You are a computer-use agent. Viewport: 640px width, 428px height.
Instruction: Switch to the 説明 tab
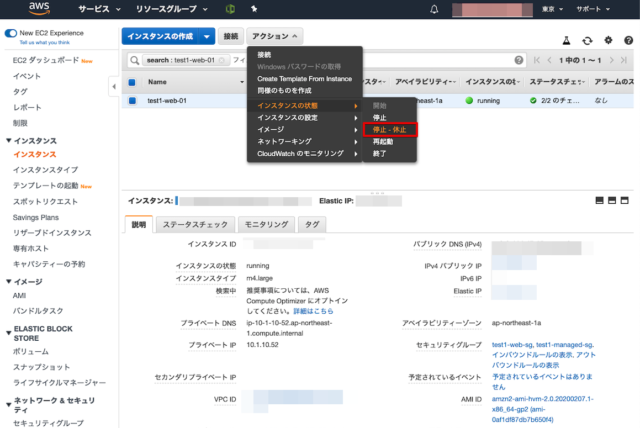click(139, 224)
